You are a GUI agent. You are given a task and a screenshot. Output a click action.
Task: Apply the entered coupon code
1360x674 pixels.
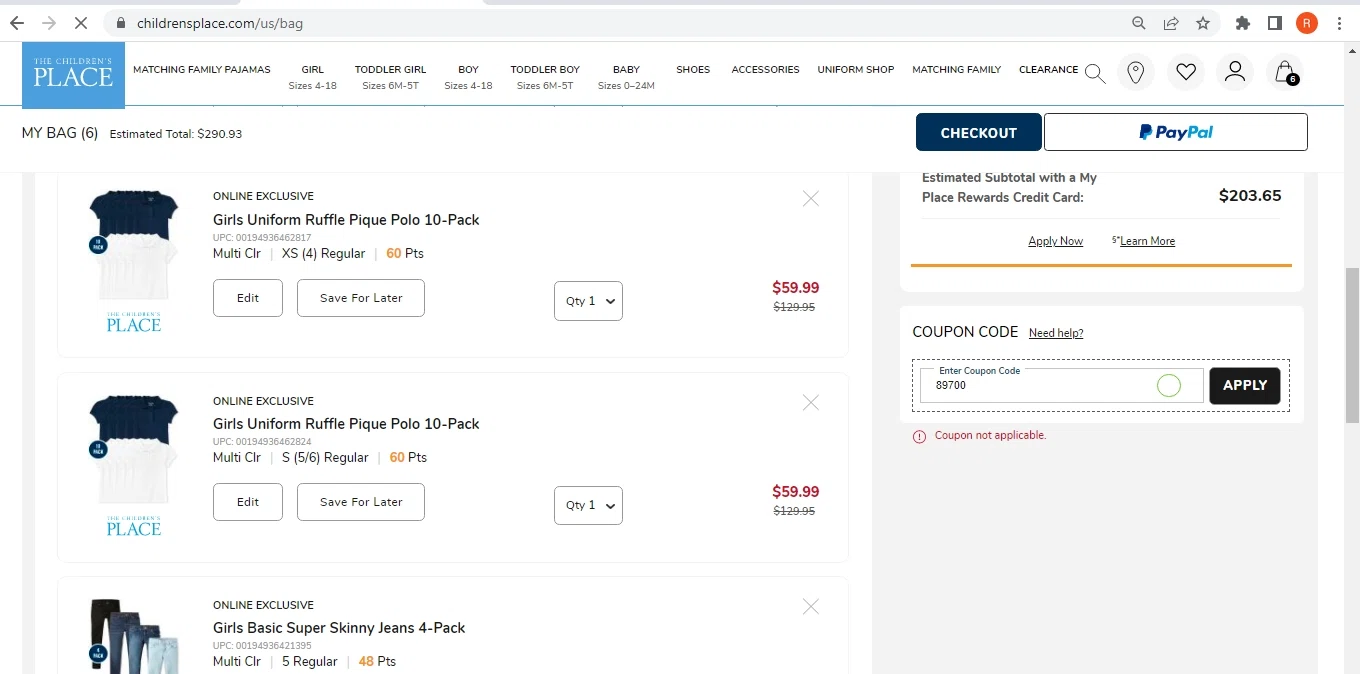pos(1244,385)
